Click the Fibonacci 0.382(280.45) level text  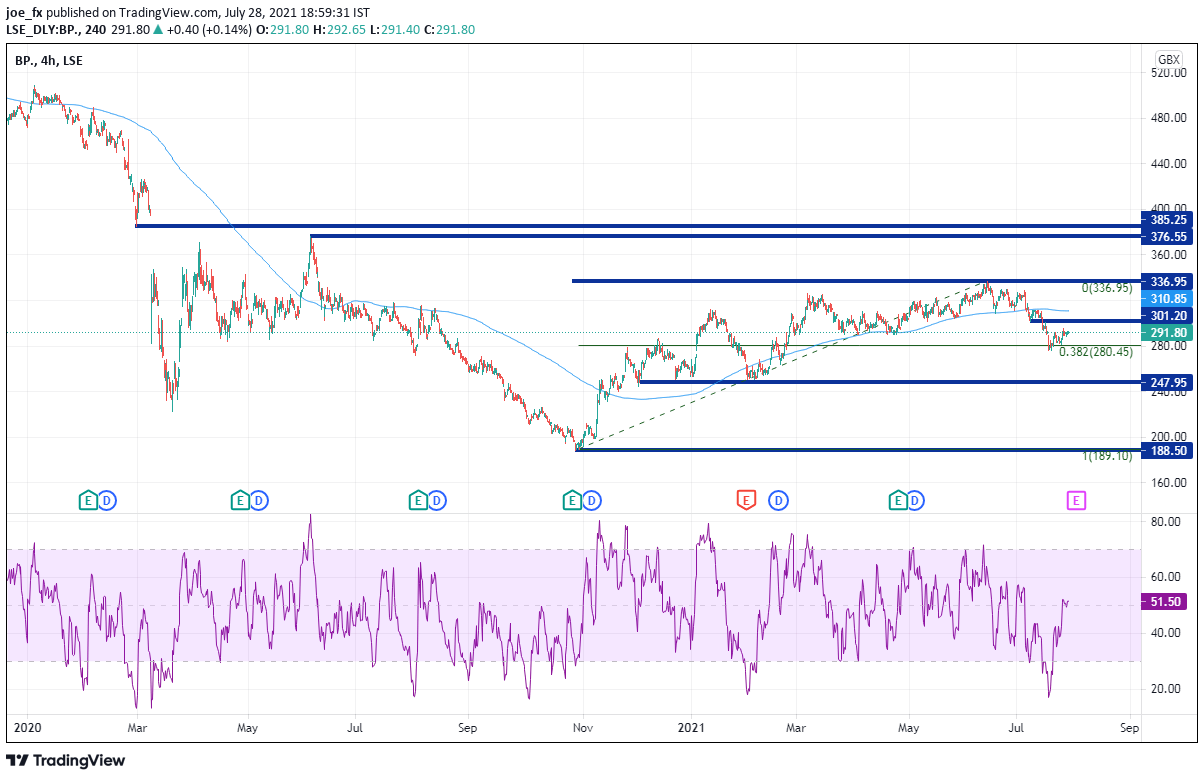point(1096,352)
